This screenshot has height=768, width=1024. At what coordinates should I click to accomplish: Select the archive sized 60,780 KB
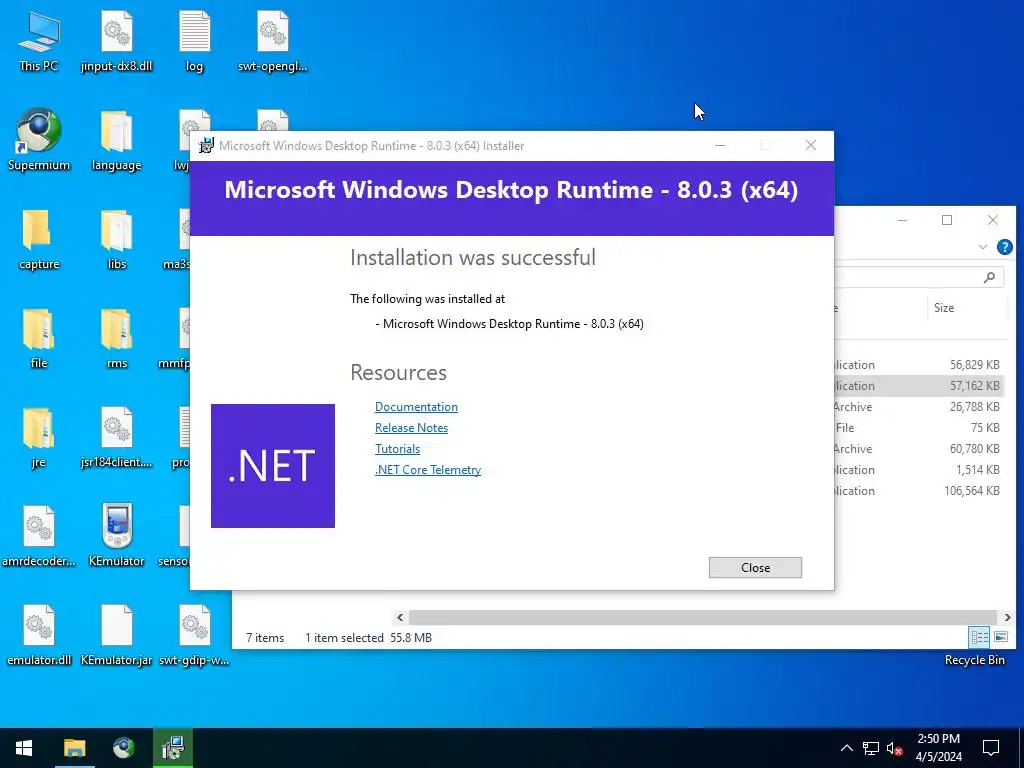(x=921, y=449)
